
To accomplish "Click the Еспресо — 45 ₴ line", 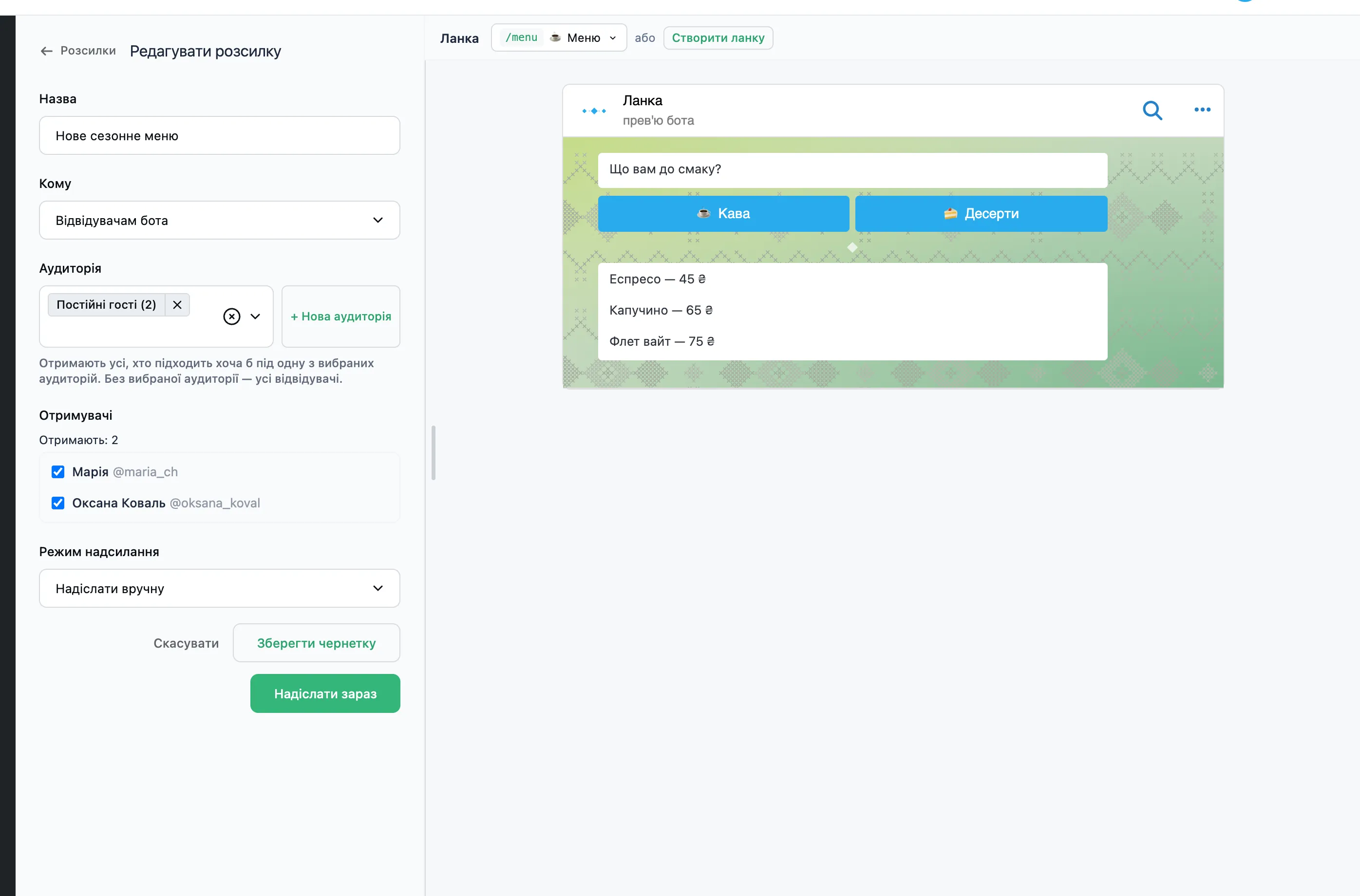I will click(x=657, y=279).
